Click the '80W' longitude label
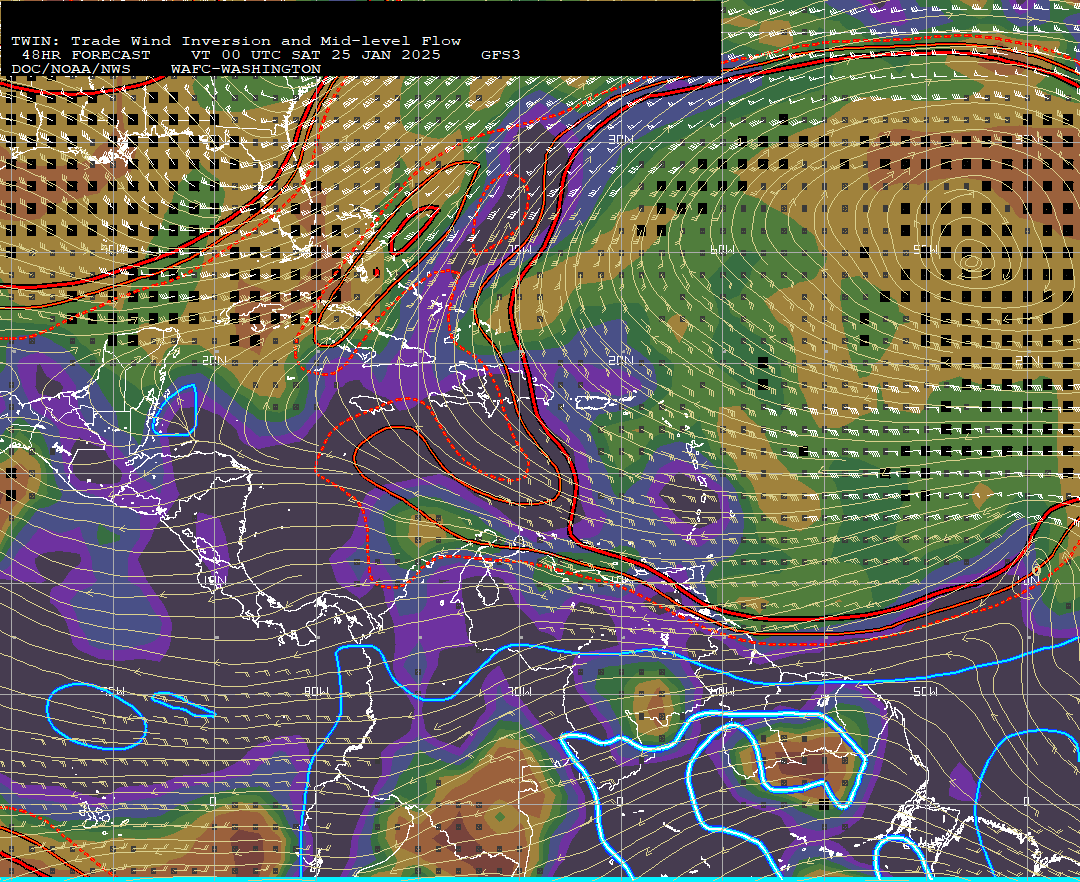Viewport: 1080px width, 882px height. [317, 691]
